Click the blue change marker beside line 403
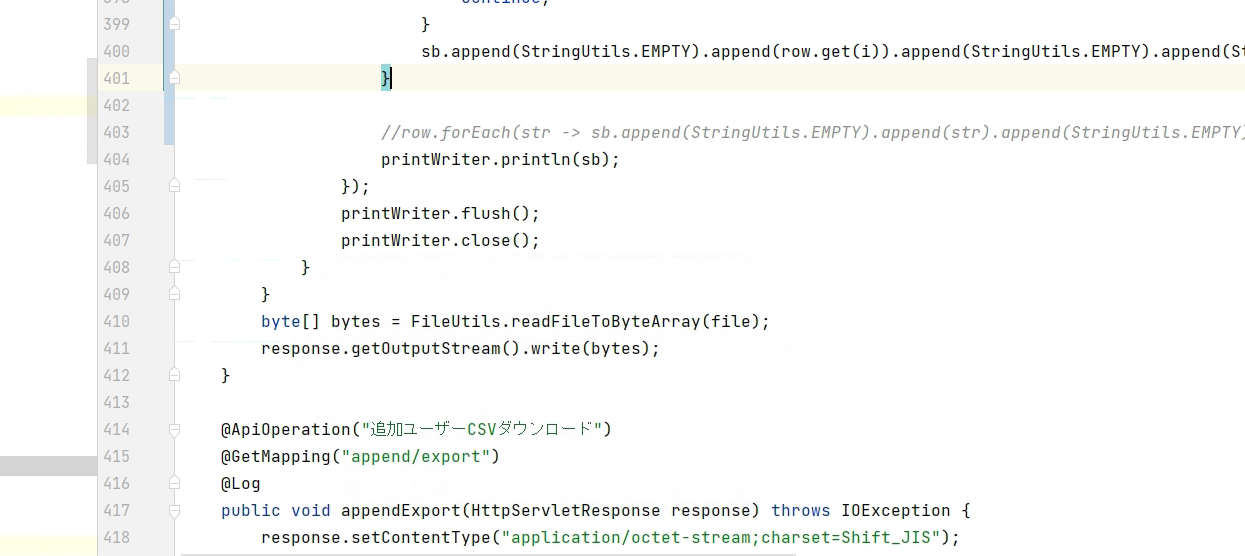 tap(169, 131)
